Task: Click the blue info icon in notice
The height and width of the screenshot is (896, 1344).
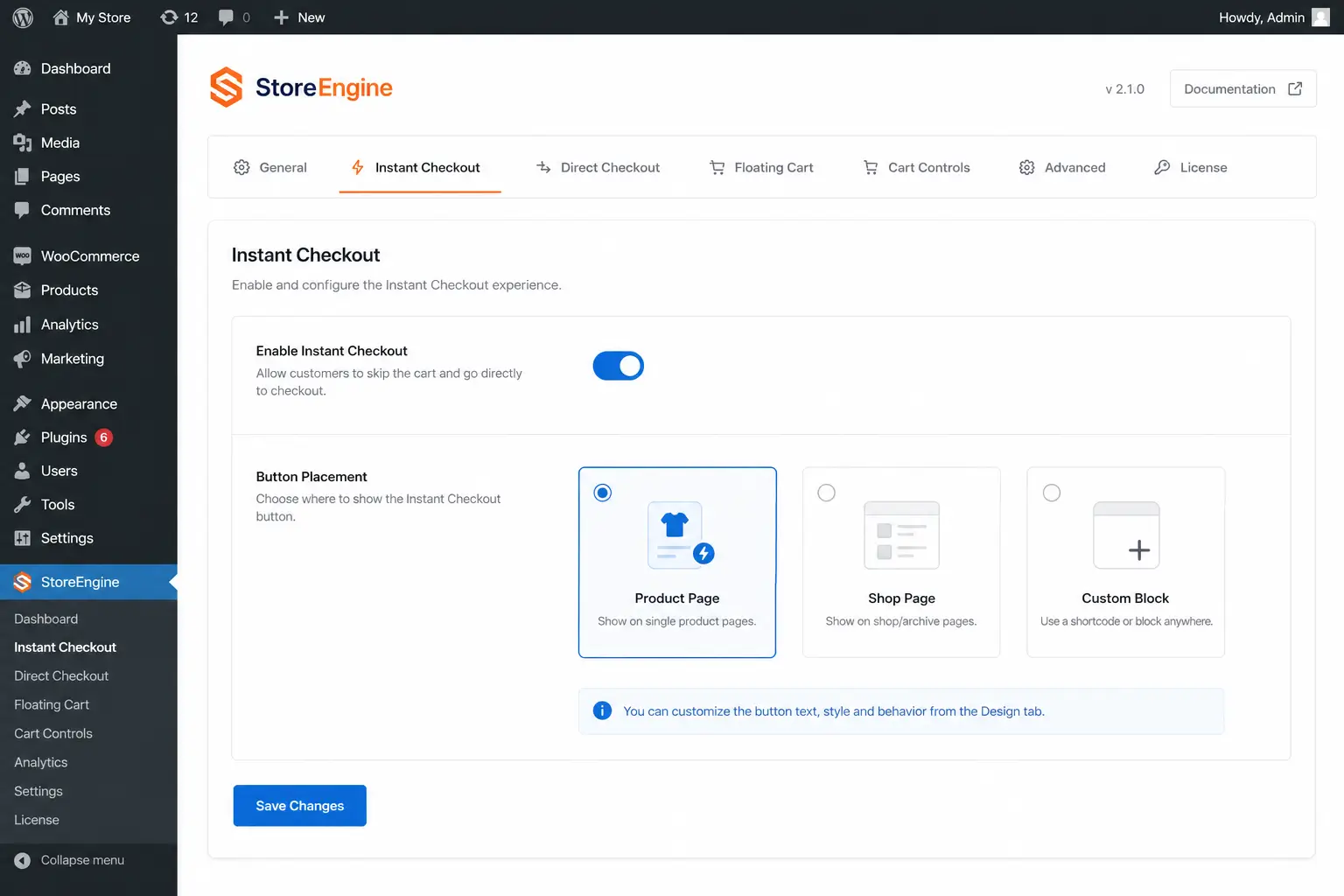Action: [x=602, y=710]
